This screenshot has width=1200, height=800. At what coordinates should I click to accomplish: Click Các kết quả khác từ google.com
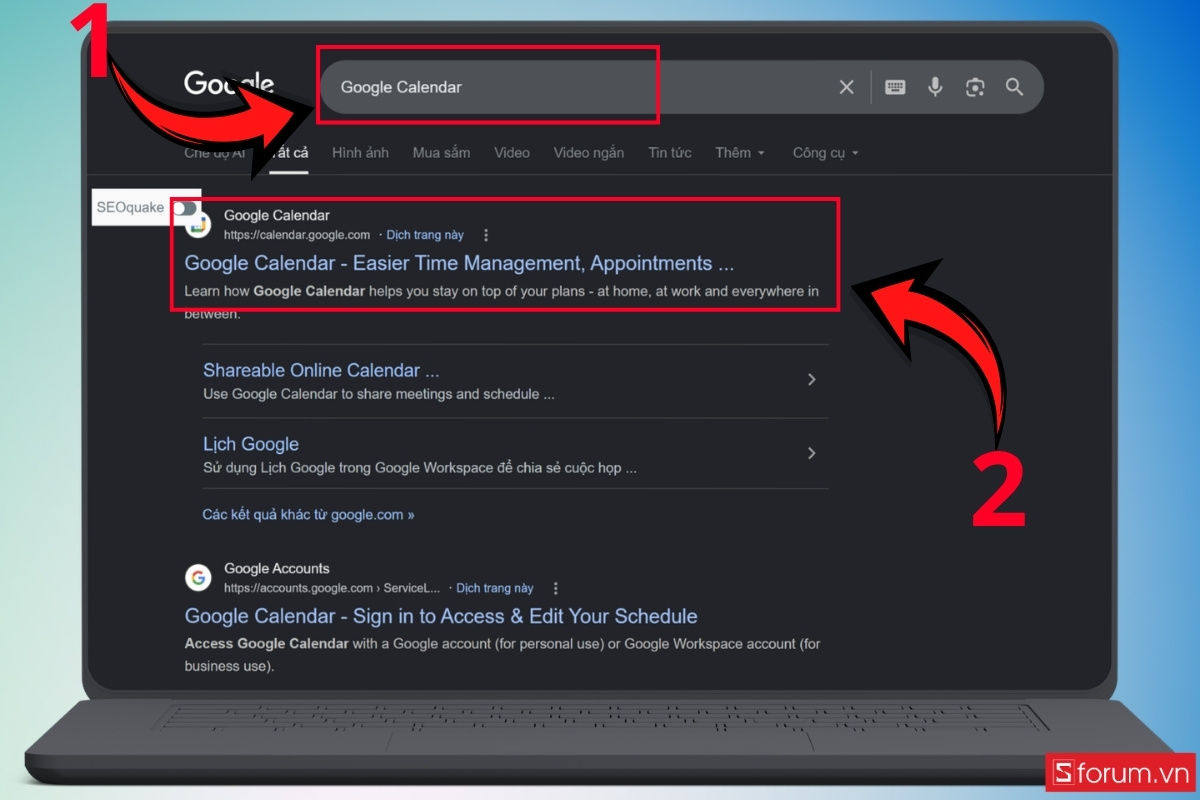(308, 515)
